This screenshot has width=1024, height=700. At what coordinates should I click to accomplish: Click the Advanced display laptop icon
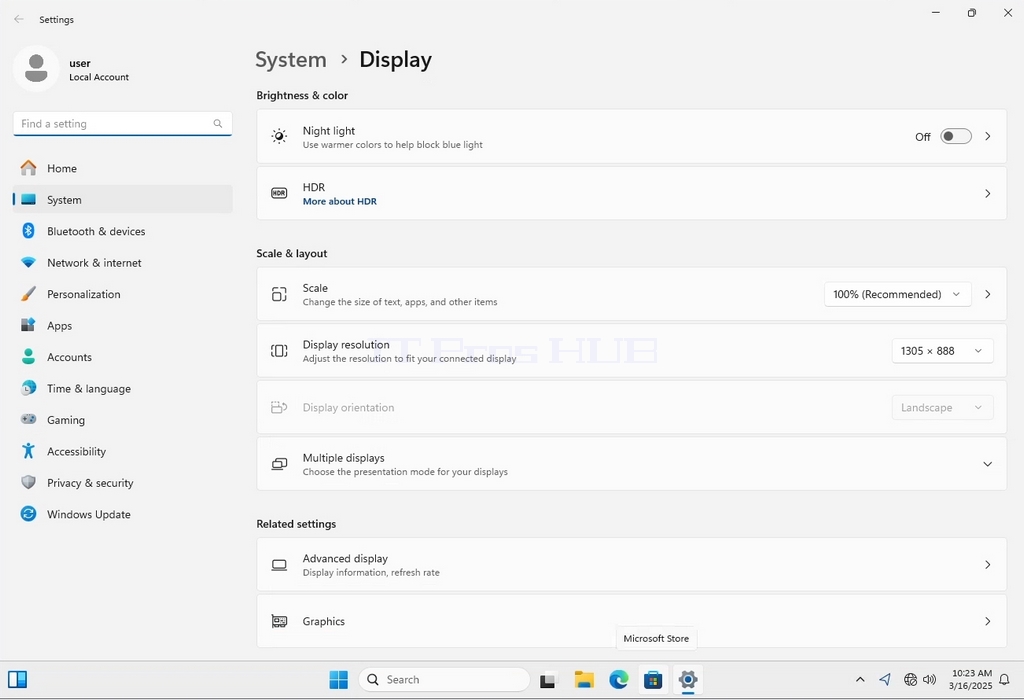click(x=279, y=565)
